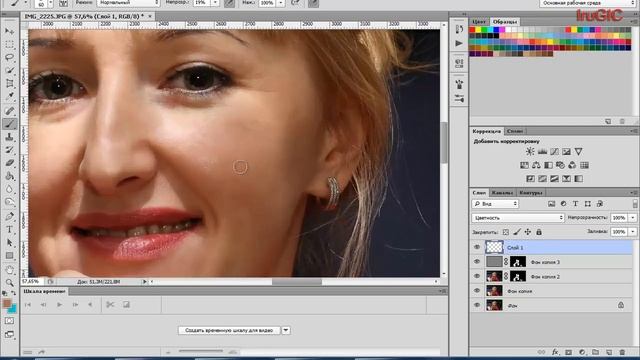Select the Pen tool
This screenshot has height=360, width=640.
[x=9, y=216]
